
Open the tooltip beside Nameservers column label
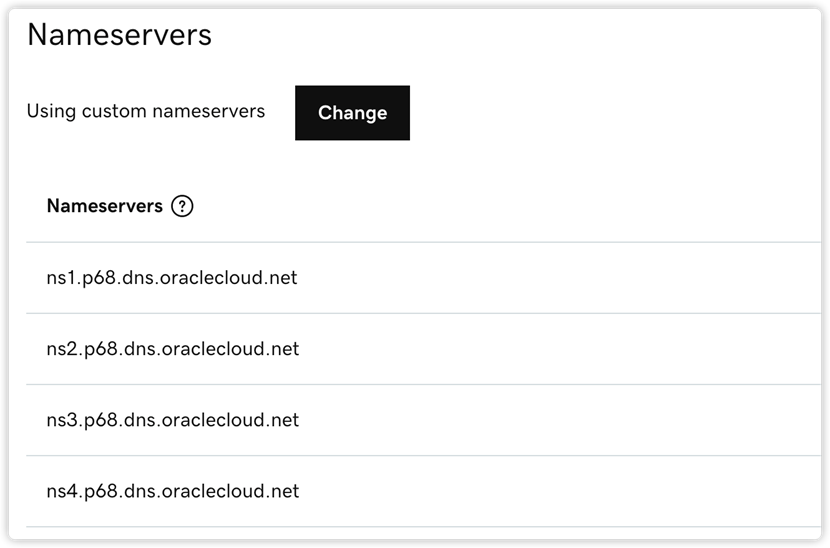coord(182,206)
